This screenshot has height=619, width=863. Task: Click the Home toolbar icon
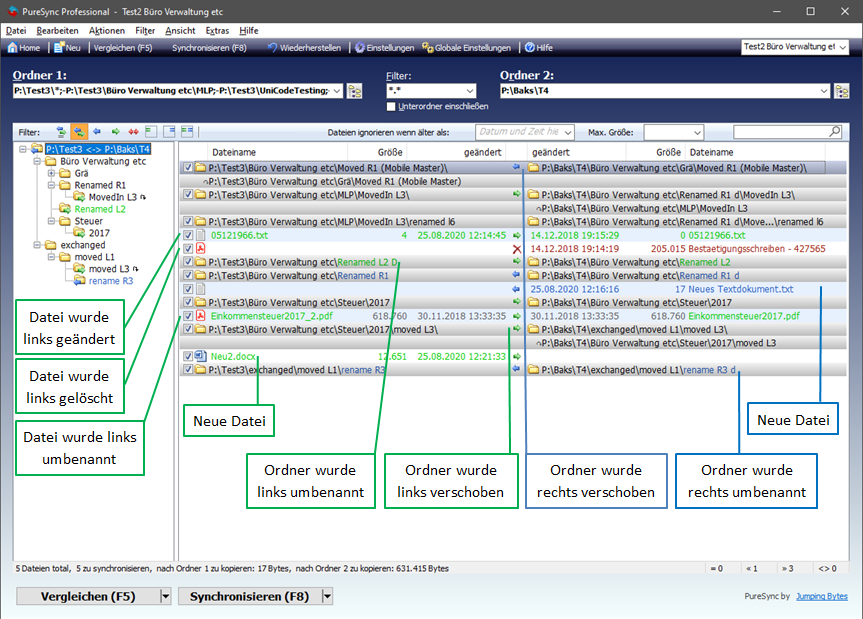coord(13,47)
